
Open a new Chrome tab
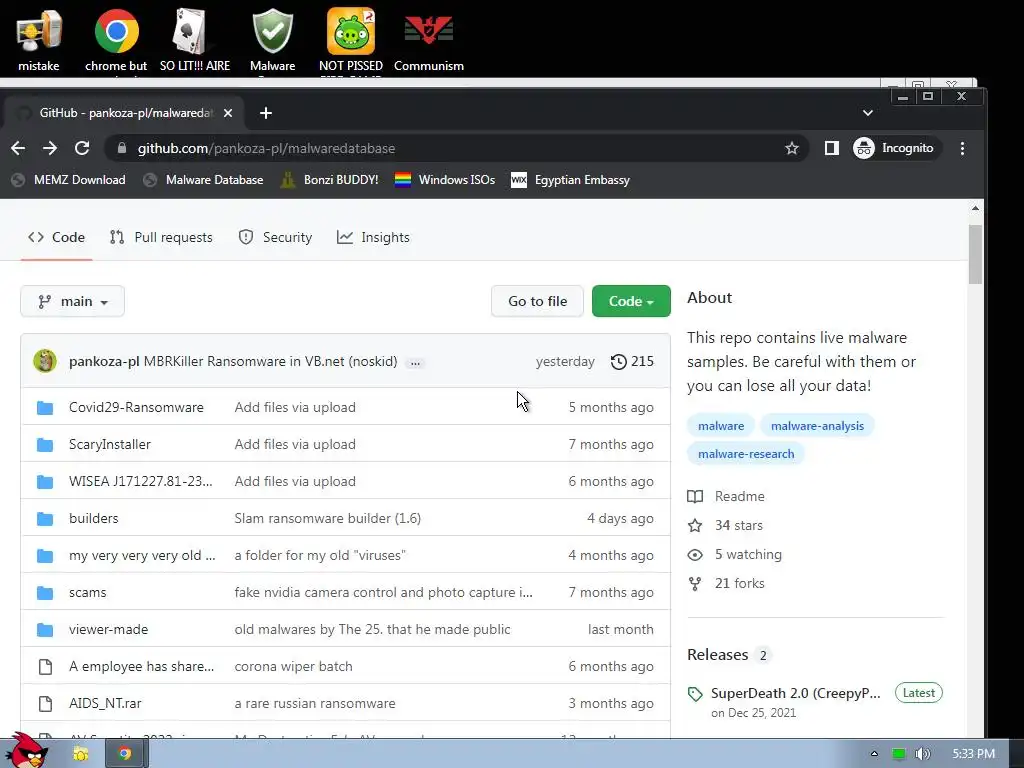pyautogui.click(x=265, y=113)
